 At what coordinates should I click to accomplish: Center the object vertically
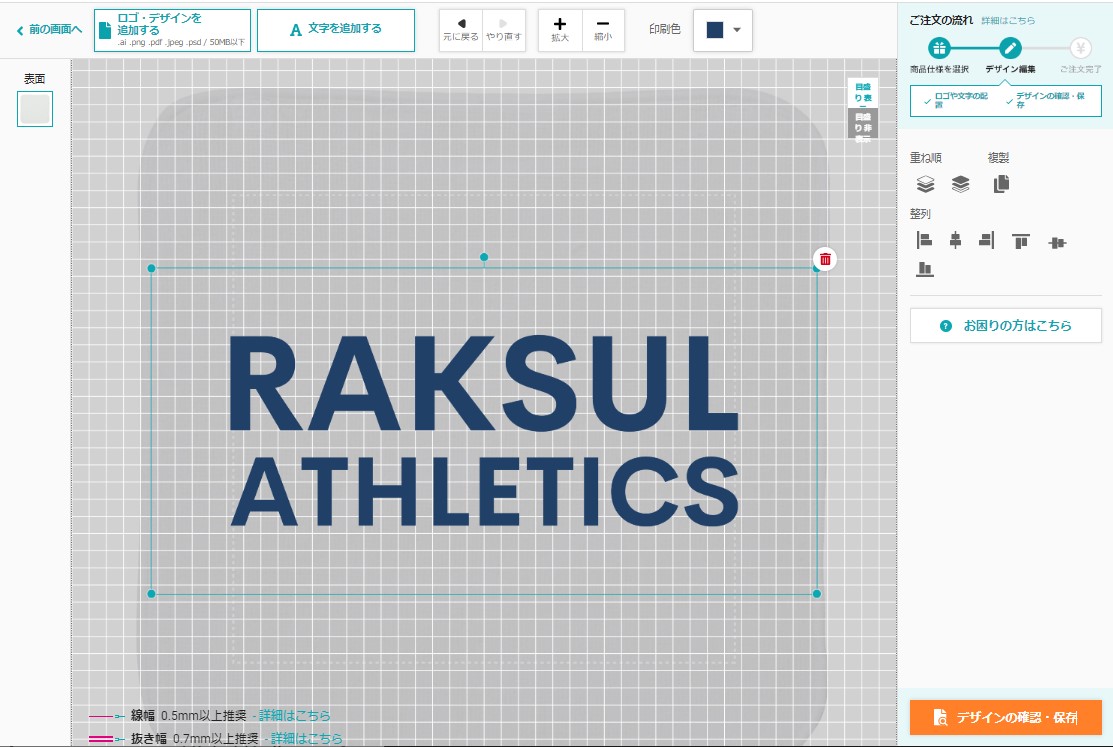[x=1057, y=243]
